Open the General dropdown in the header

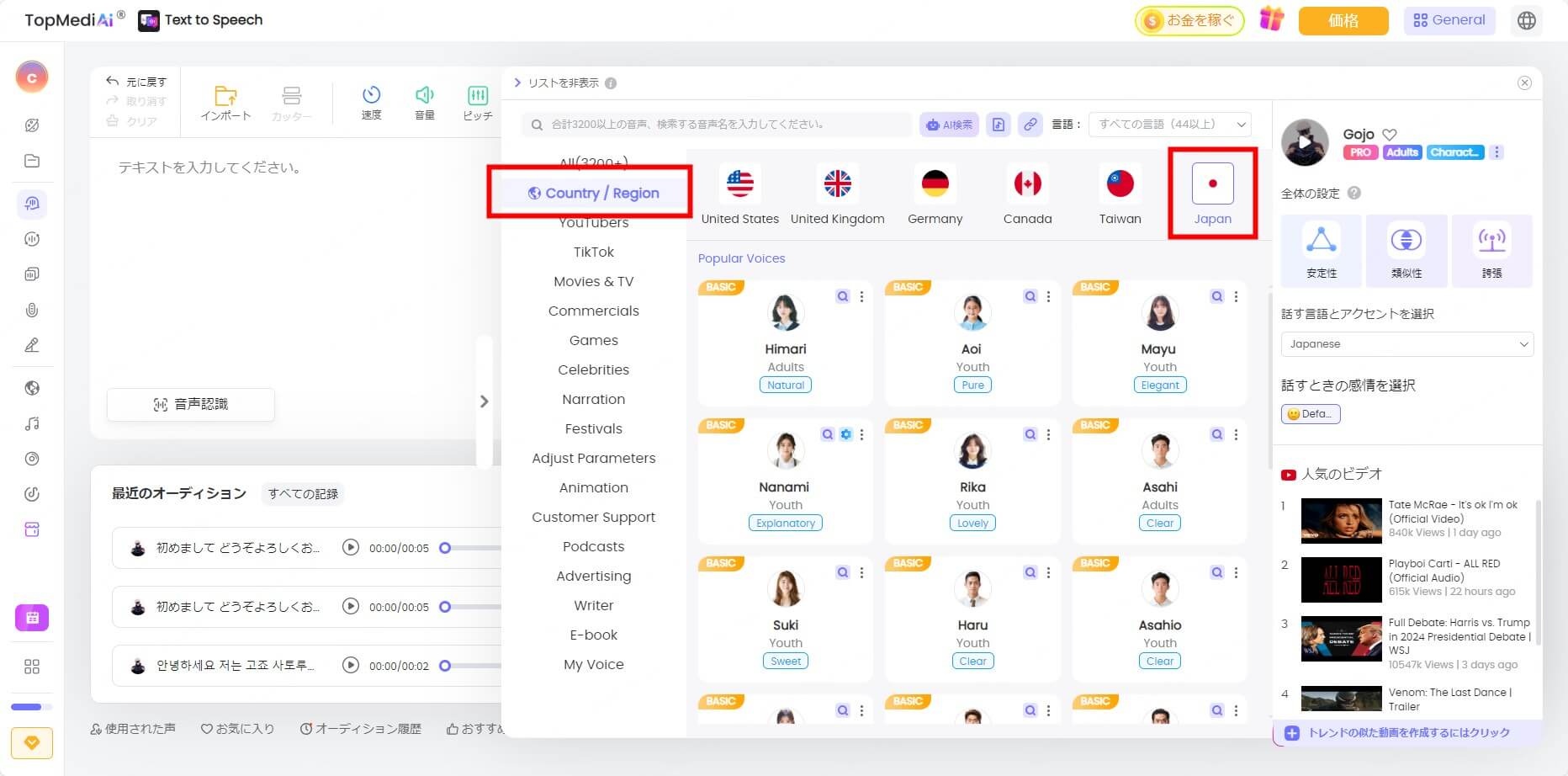click(x=1449, y=20)
